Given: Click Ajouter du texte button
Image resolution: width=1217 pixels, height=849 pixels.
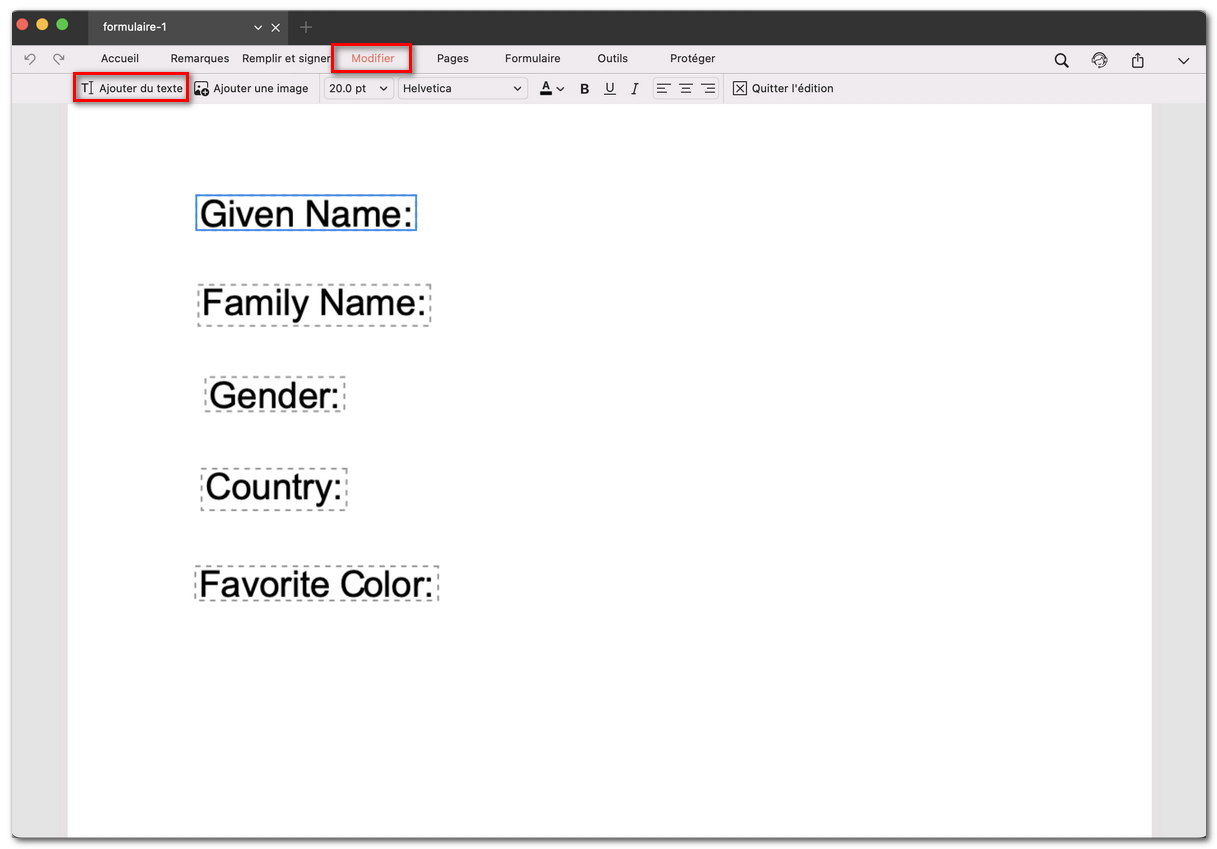Looking at the screenshot, I should pyautogui.click(x=132, y=89).
